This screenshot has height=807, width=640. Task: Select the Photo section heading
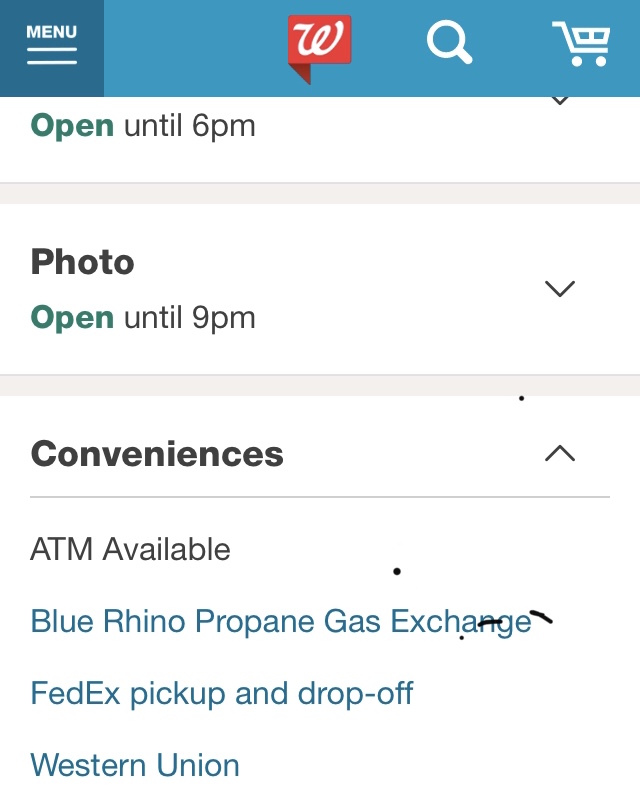[x=82, y=262]
